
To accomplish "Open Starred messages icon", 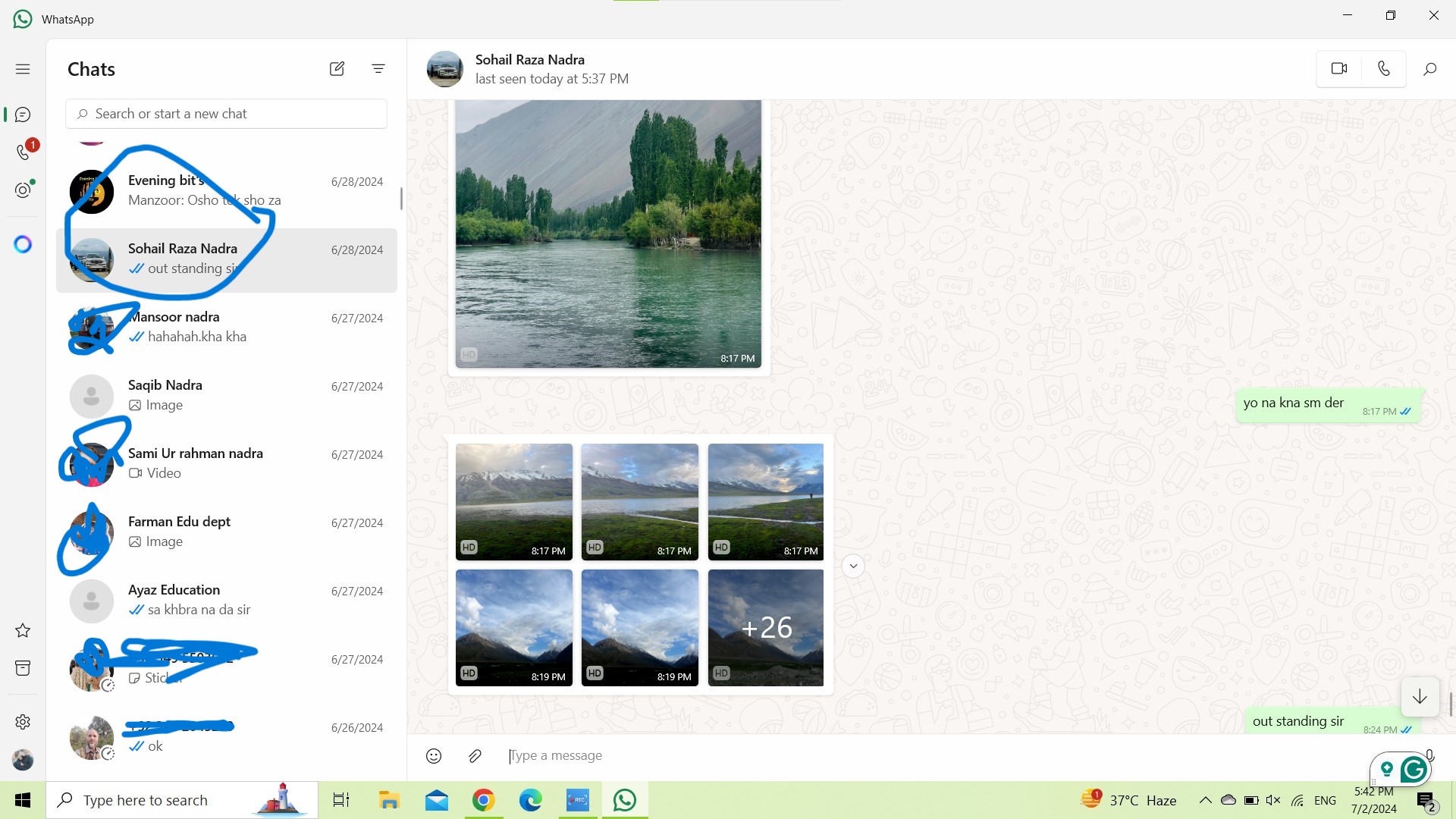I will tap(23, 630).
